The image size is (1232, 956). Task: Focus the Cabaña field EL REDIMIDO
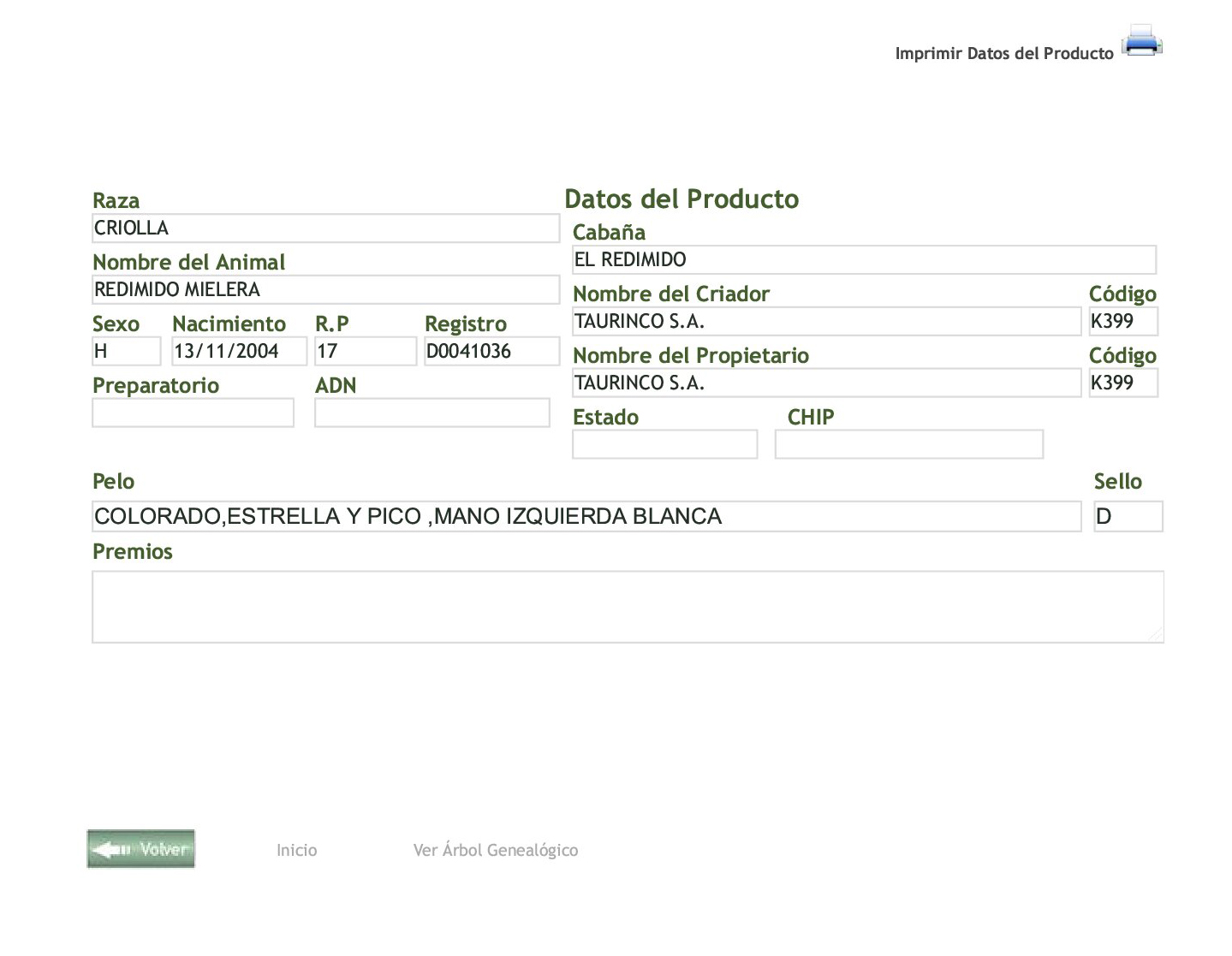[x=864, y=260]
